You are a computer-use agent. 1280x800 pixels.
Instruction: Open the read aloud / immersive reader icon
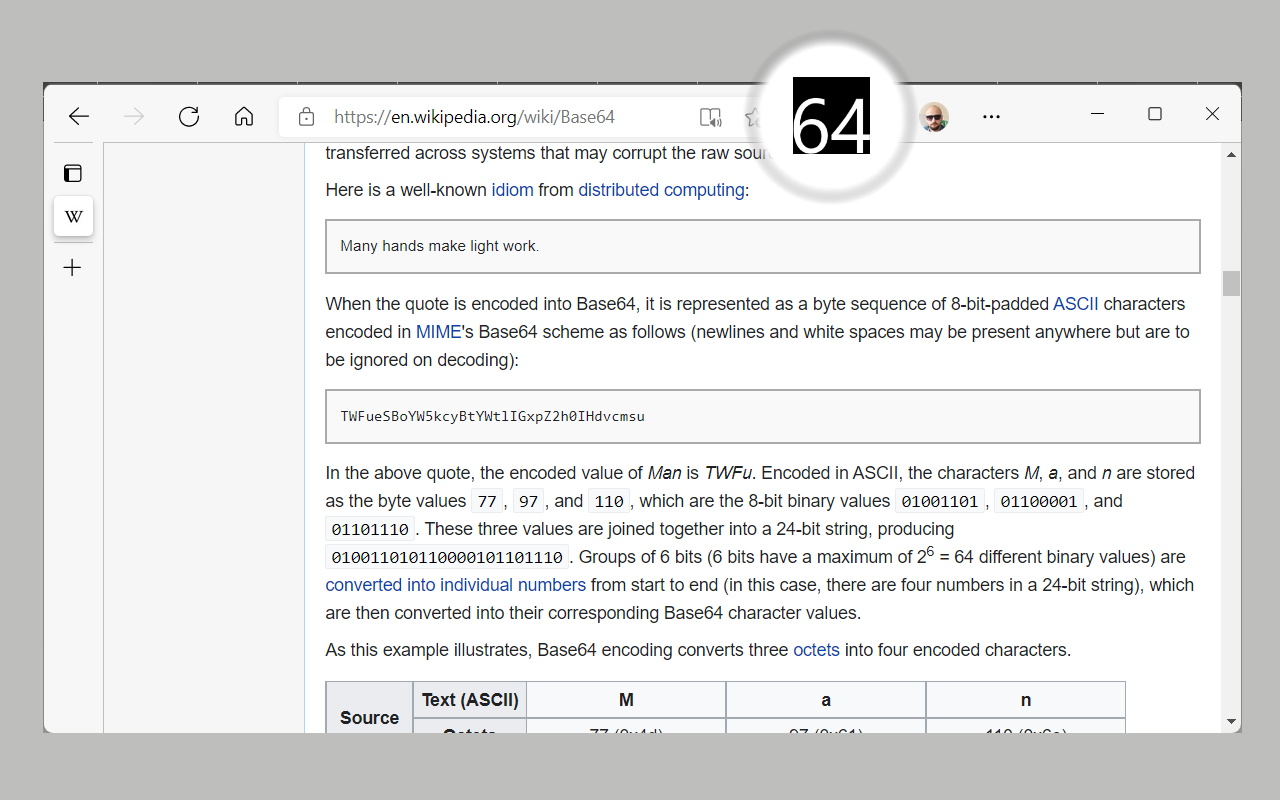tap(710, 117)
